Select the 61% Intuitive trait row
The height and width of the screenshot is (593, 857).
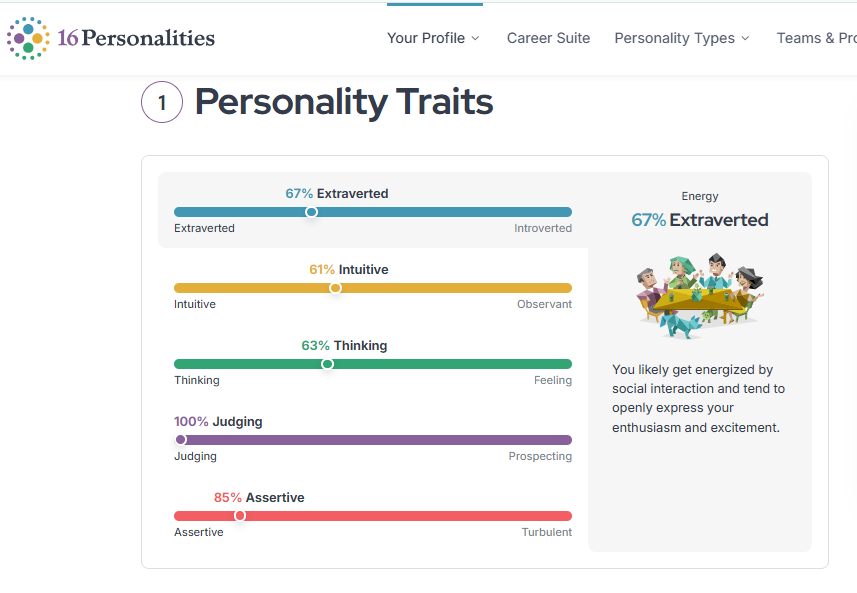[x=373, y=287]
